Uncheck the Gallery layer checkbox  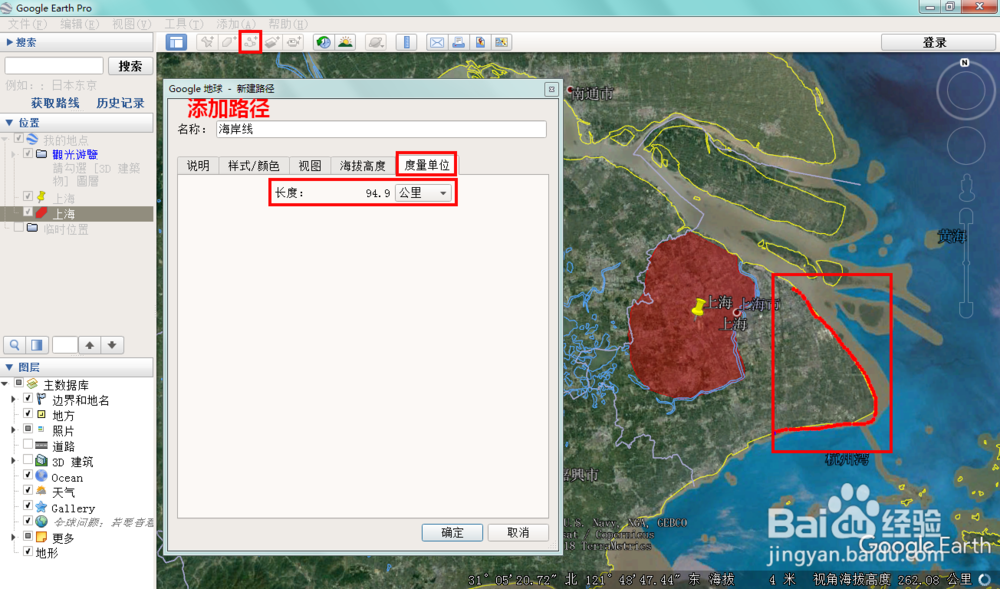[x=28, y=505]
